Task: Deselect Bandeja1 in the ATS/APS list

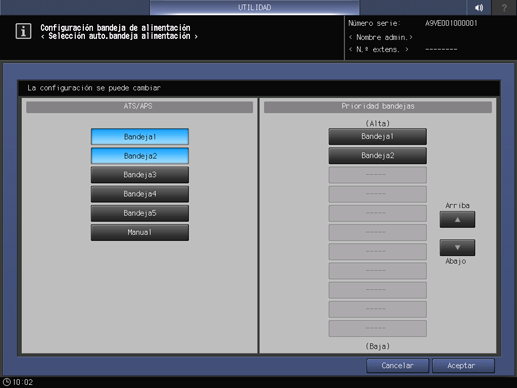Action: click(140, 137)
